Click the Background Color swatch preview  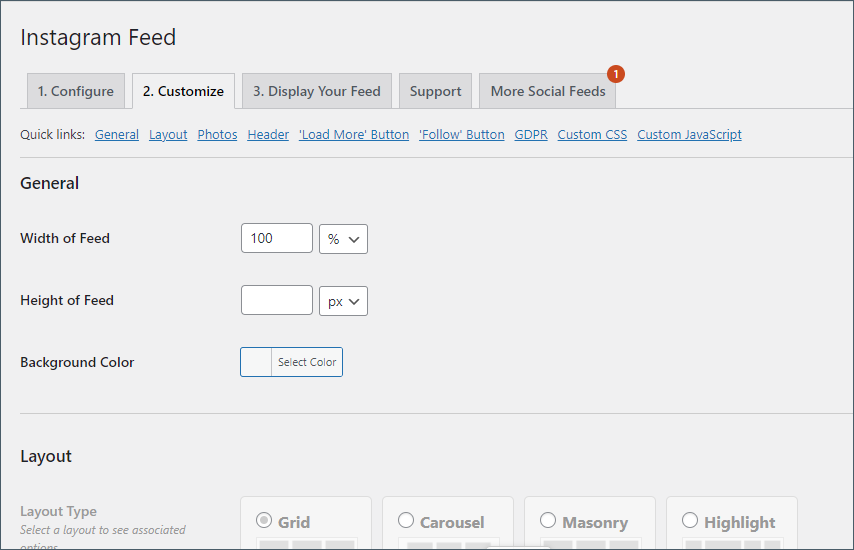click(x=256, y=362)
